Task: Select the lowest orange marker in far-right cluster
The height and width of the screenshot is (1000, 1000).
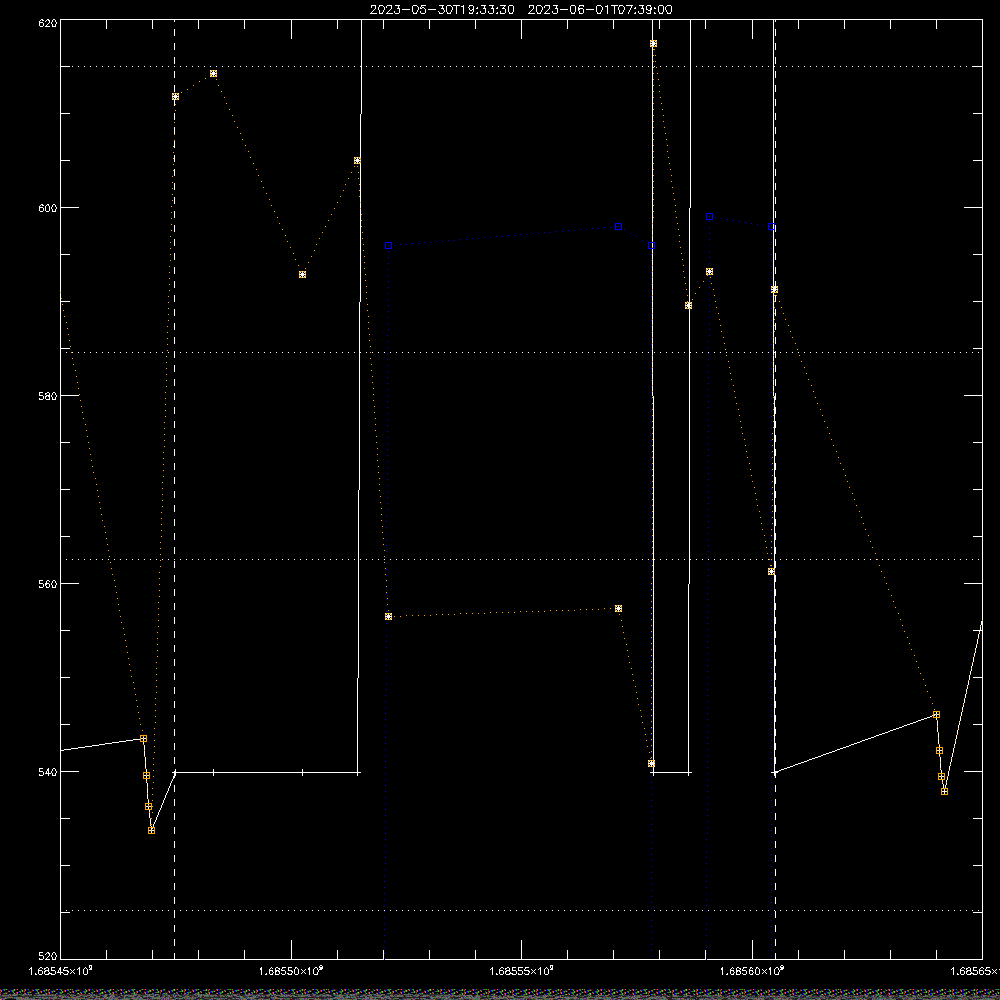Action: coord(945,791)
